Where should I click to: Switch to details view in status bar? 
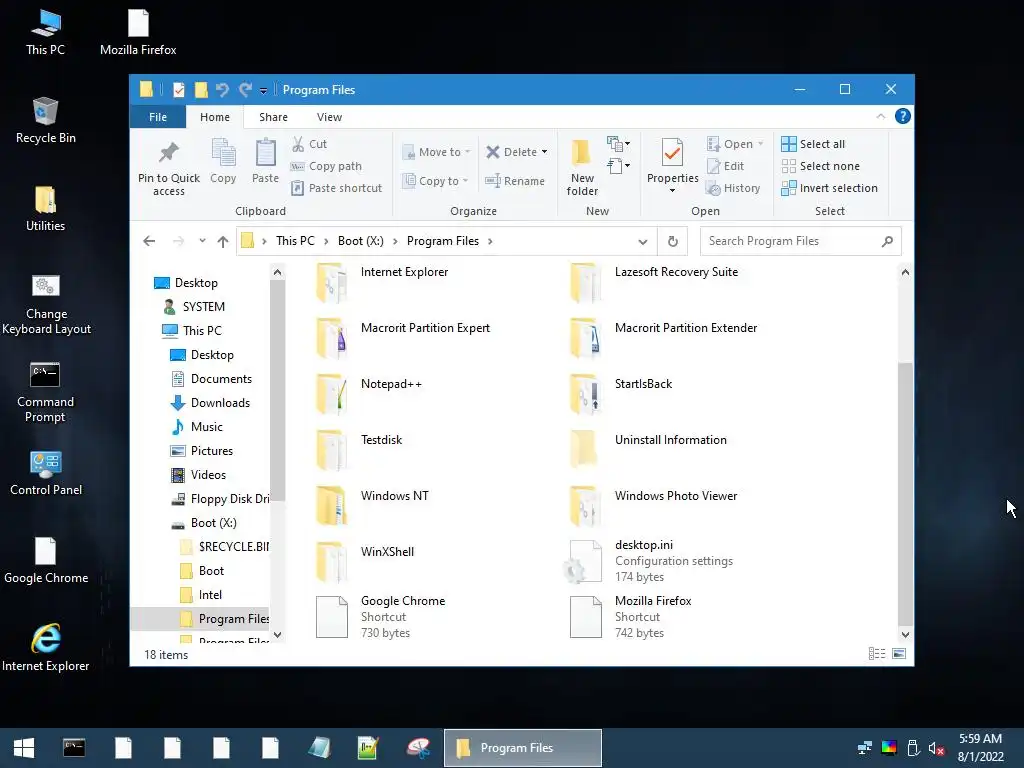[877, 654]
